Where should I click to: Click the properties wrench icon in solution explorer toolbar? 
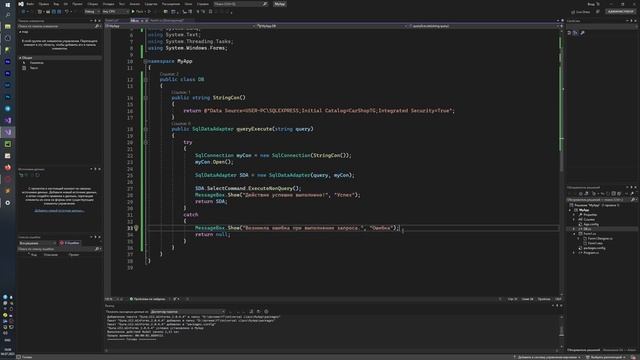632,194
